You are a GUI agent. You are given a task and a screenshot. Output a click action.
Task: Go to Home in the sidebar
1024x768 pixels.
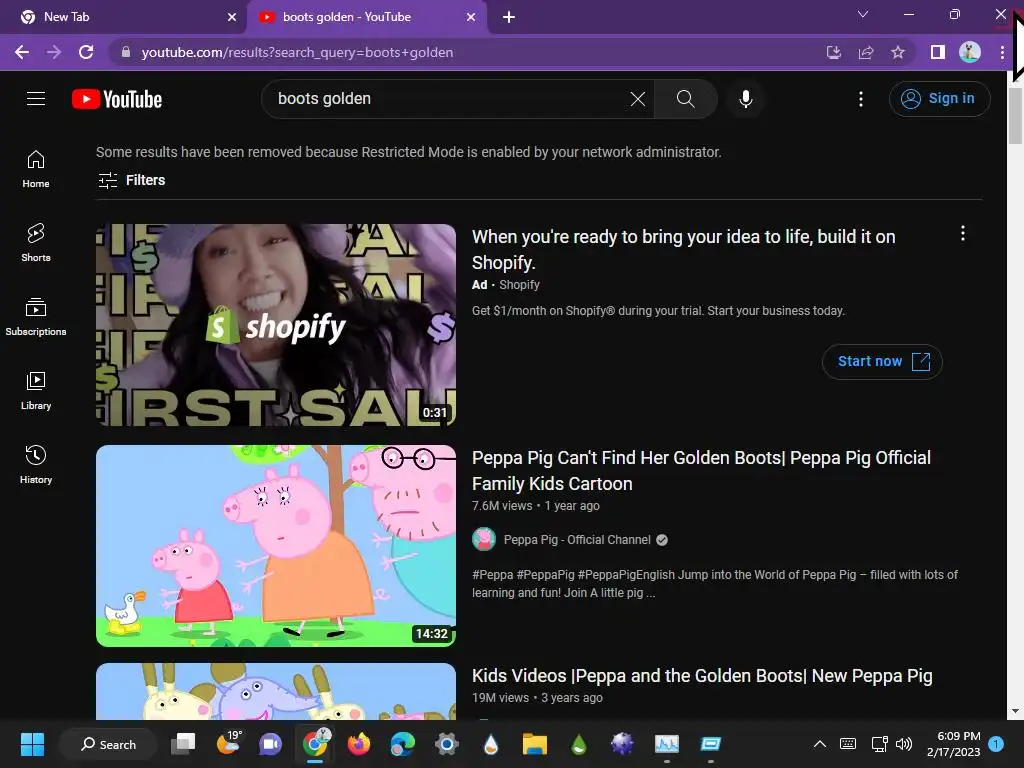pos(36,169)
